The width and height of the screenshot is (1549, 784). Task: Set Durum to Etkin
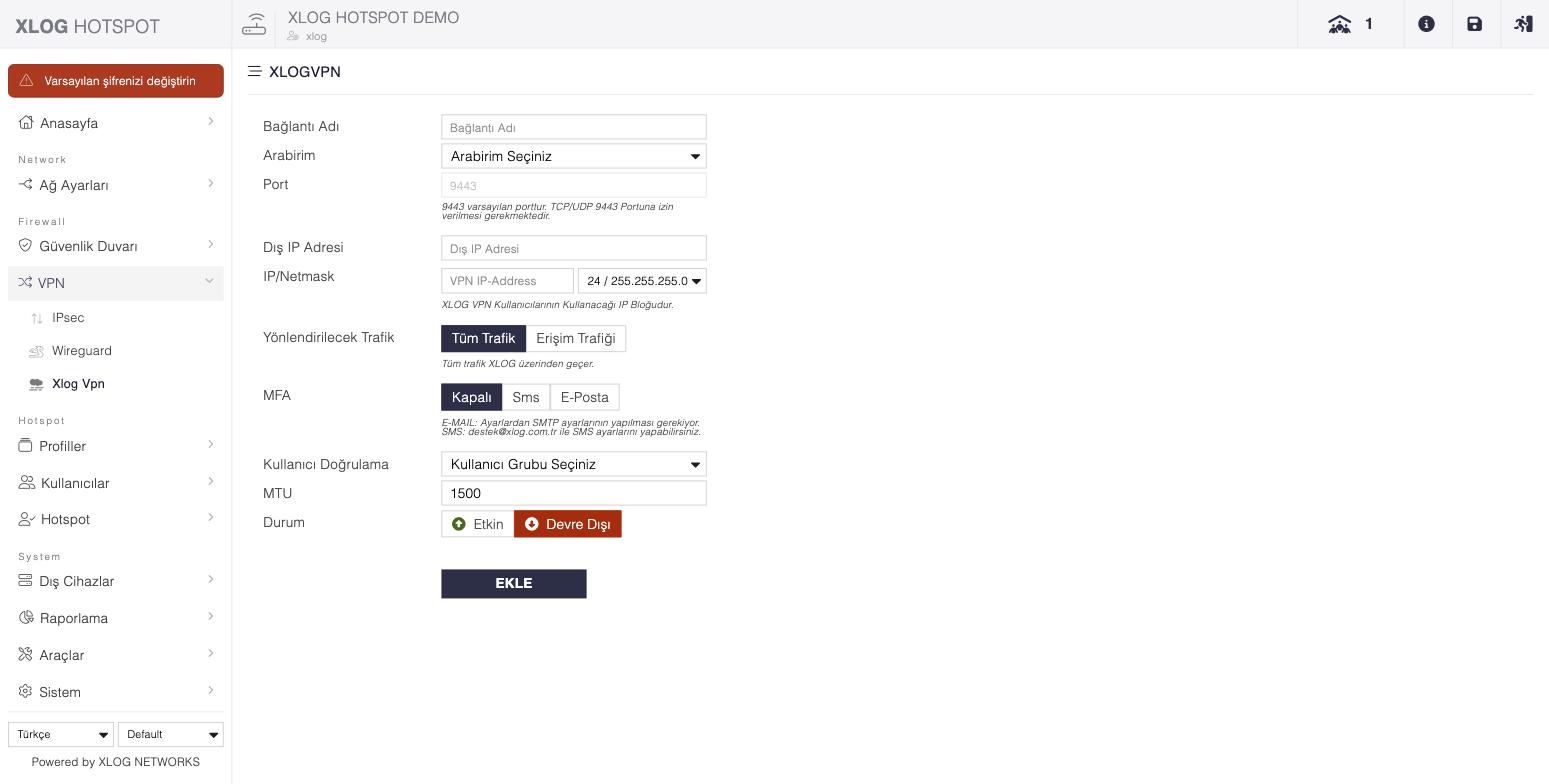coord(478,524)
